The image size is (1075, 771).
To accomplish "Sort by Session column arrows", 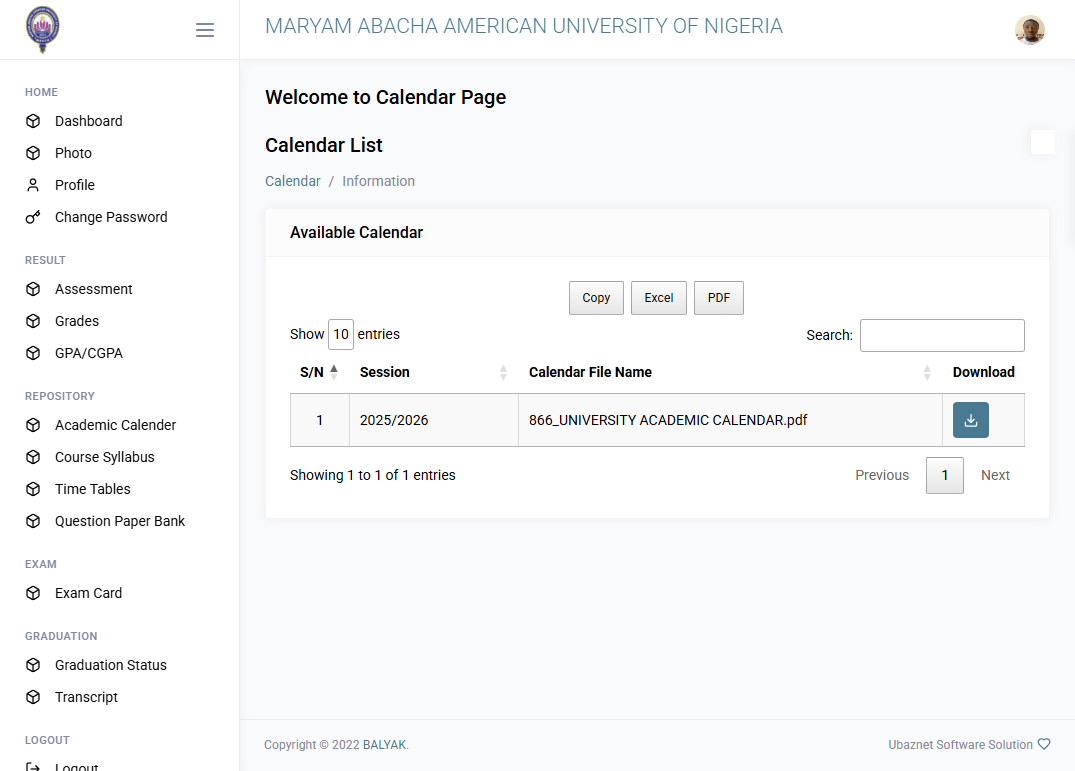I will [x=503, y=372].
